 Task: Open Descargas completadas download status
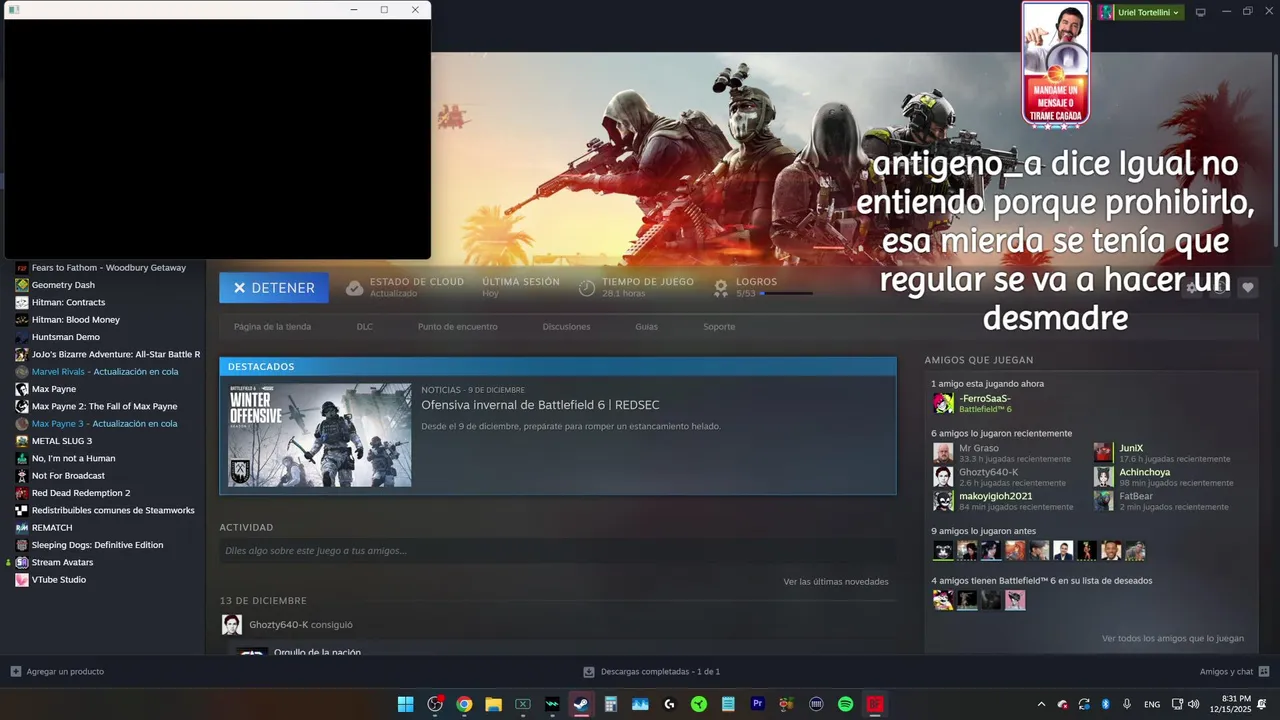(x=651, y=672)
